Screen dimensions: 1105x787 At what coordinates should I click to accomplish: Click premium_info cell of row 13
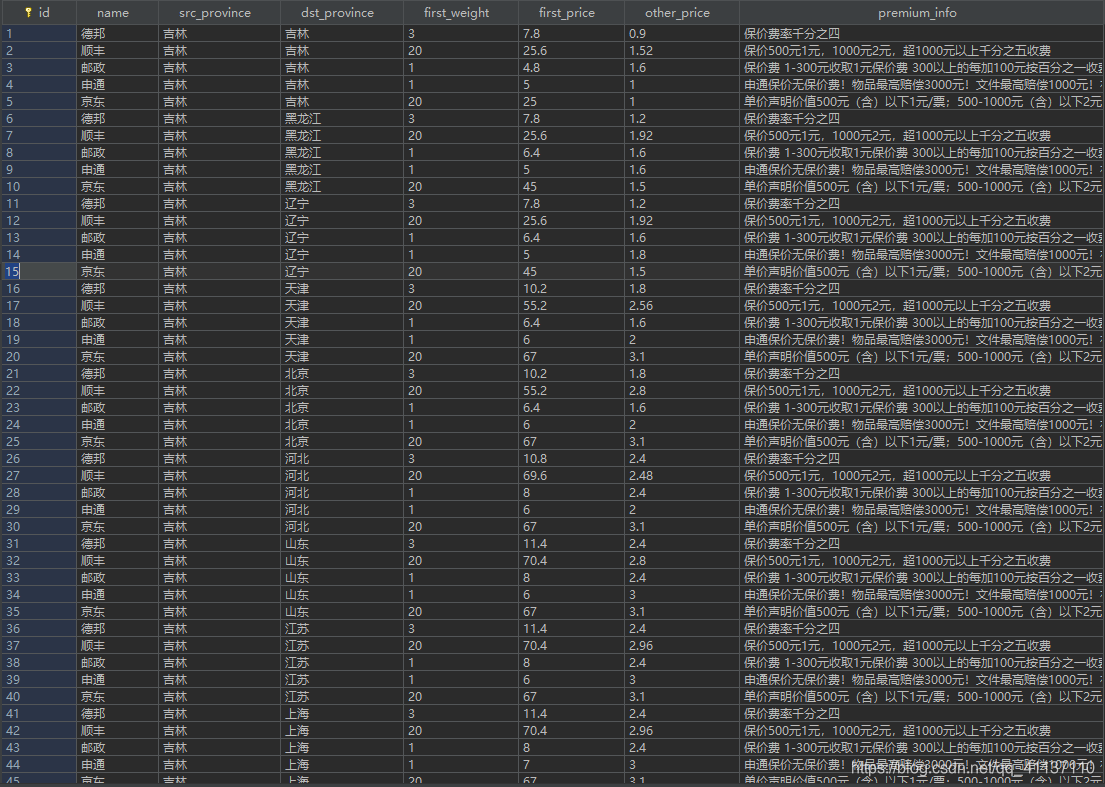point(922,237)
